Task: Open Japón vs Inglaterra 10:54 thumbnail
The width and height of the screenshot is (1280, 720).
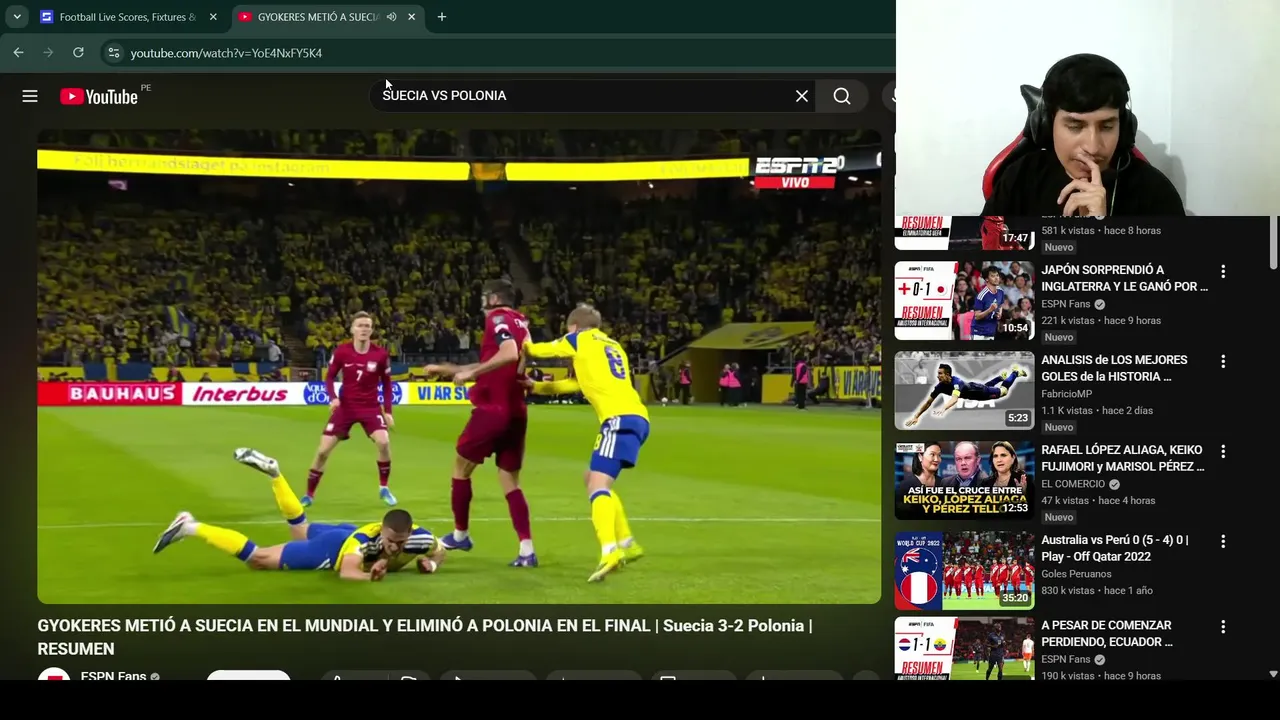Action: 964,301
